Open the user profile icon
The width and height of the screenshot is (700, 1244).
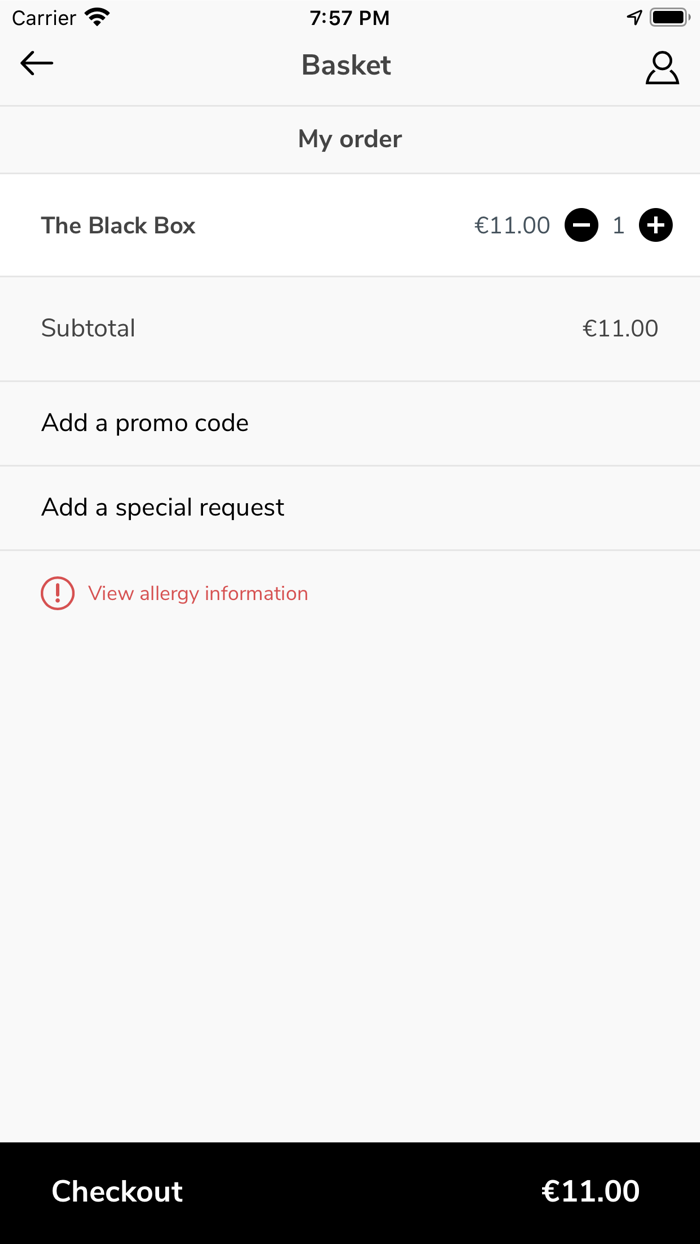662,67
